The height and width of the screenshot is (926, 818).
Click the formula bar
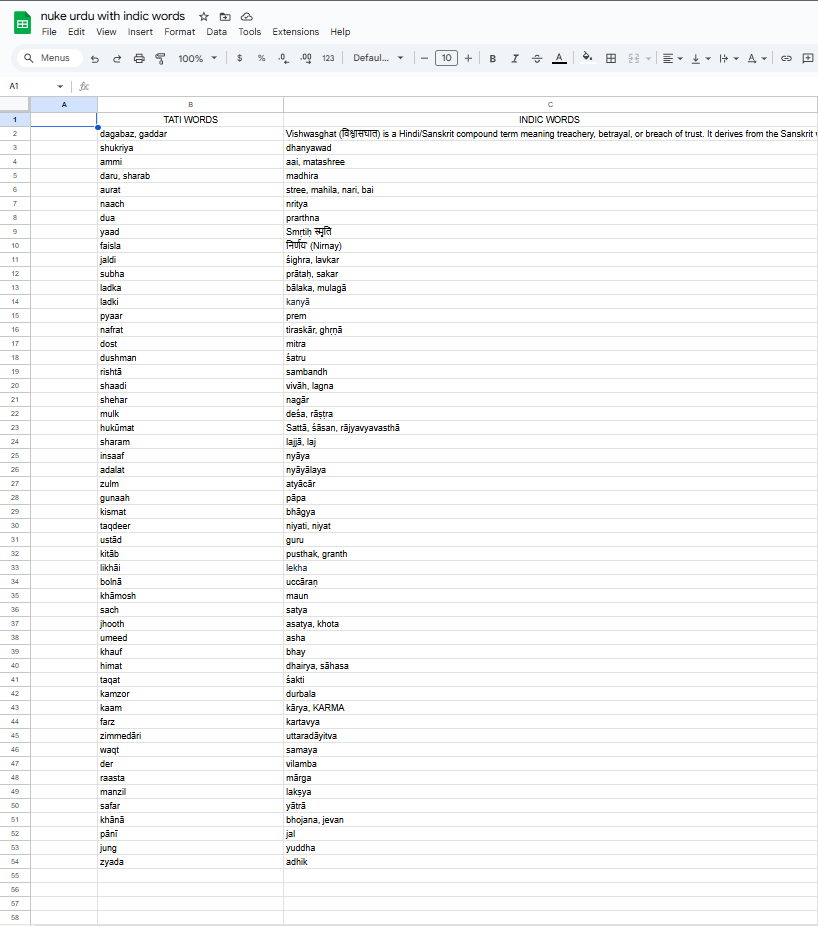455,87
